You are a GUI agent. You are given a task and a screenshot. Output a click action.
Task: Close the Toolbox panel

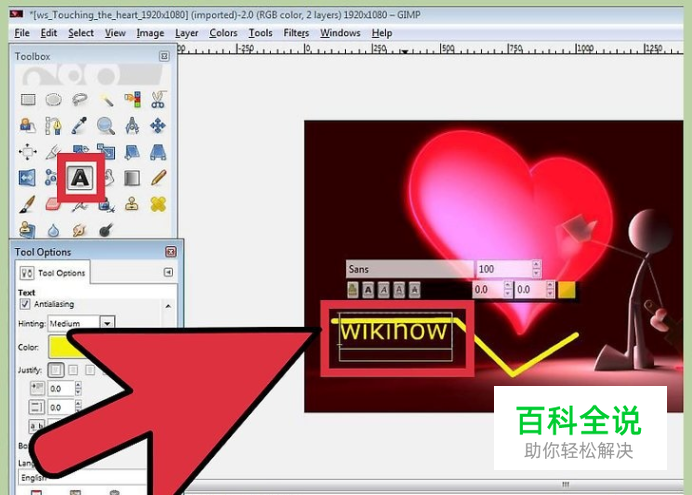pos(164,56)
